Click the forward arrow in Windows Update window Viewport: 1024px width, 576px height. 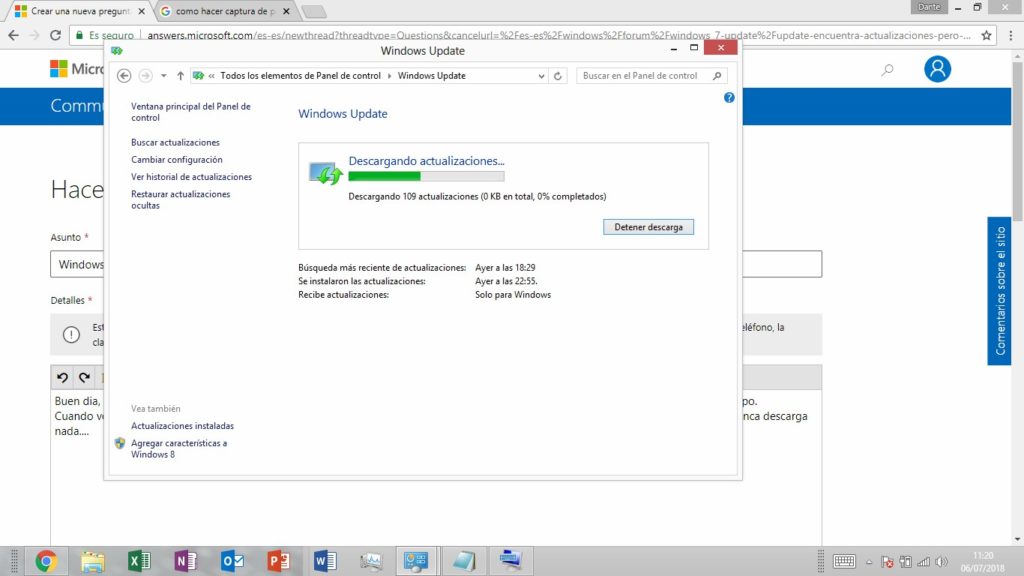click(x=146, y=76)
